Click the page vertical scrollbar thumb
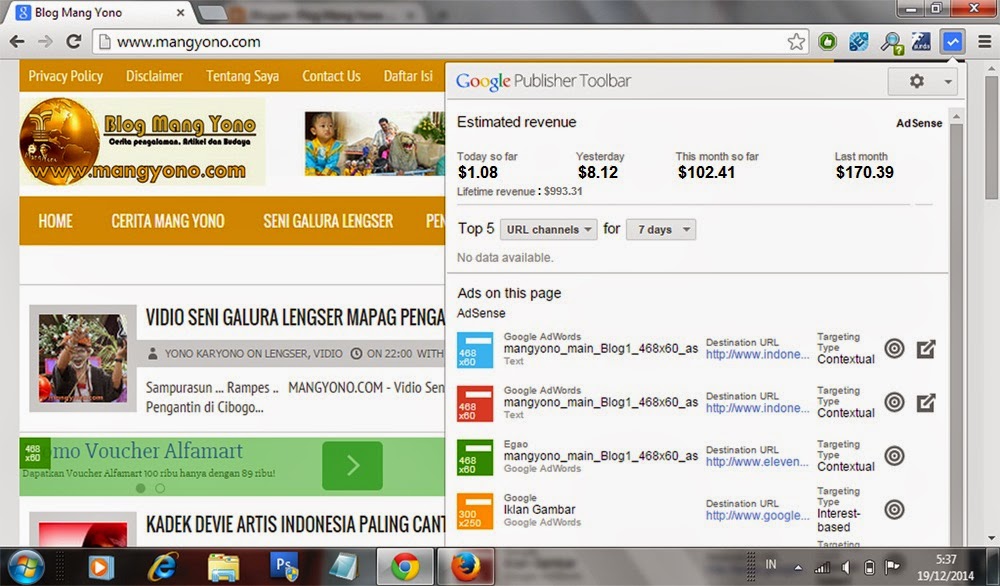This screenshot has height=586, width=1000. pyautogui.click(x=991, y=139)
